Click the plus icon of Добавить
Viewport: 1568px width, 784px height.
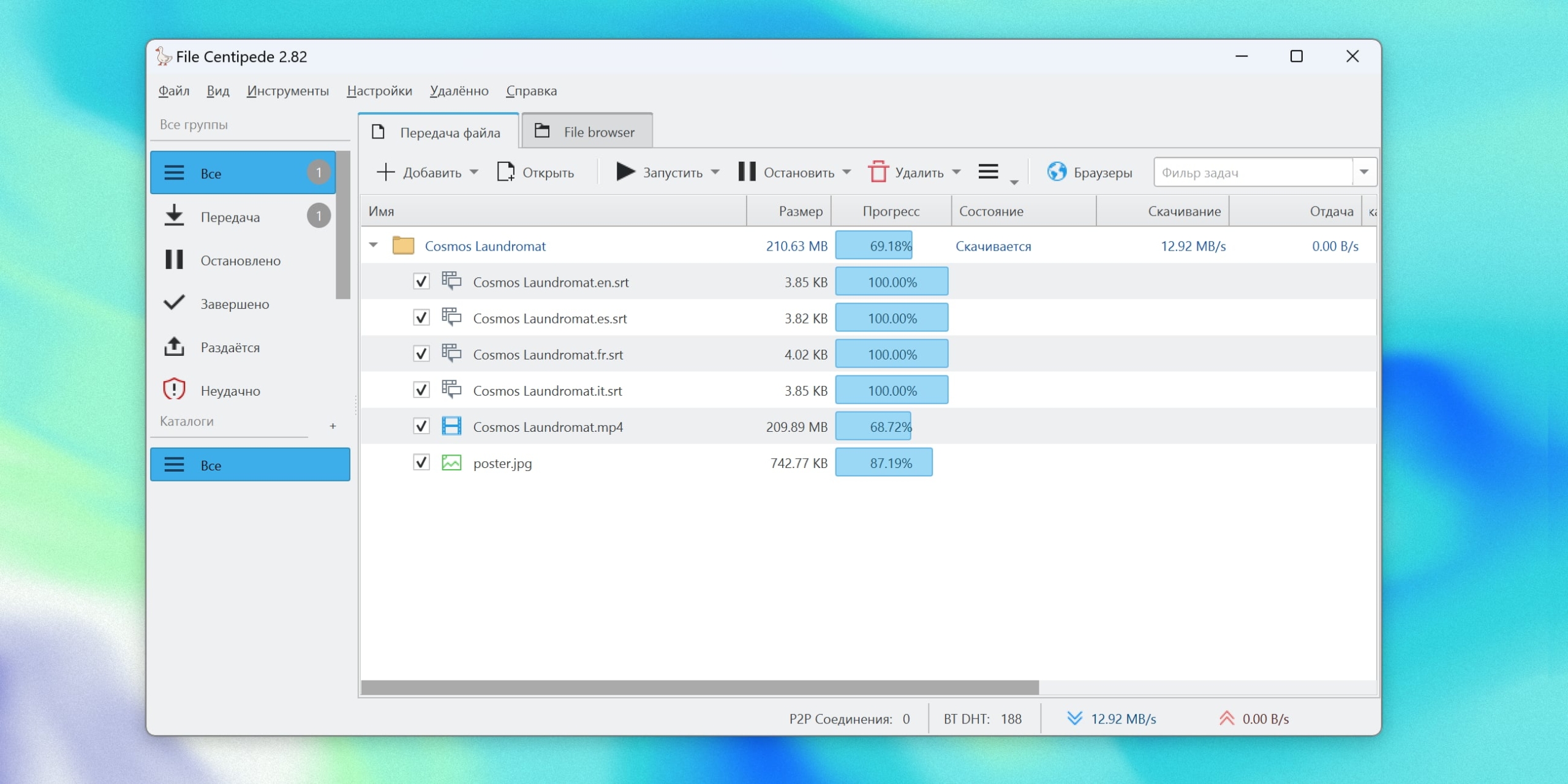coord(385,172)
